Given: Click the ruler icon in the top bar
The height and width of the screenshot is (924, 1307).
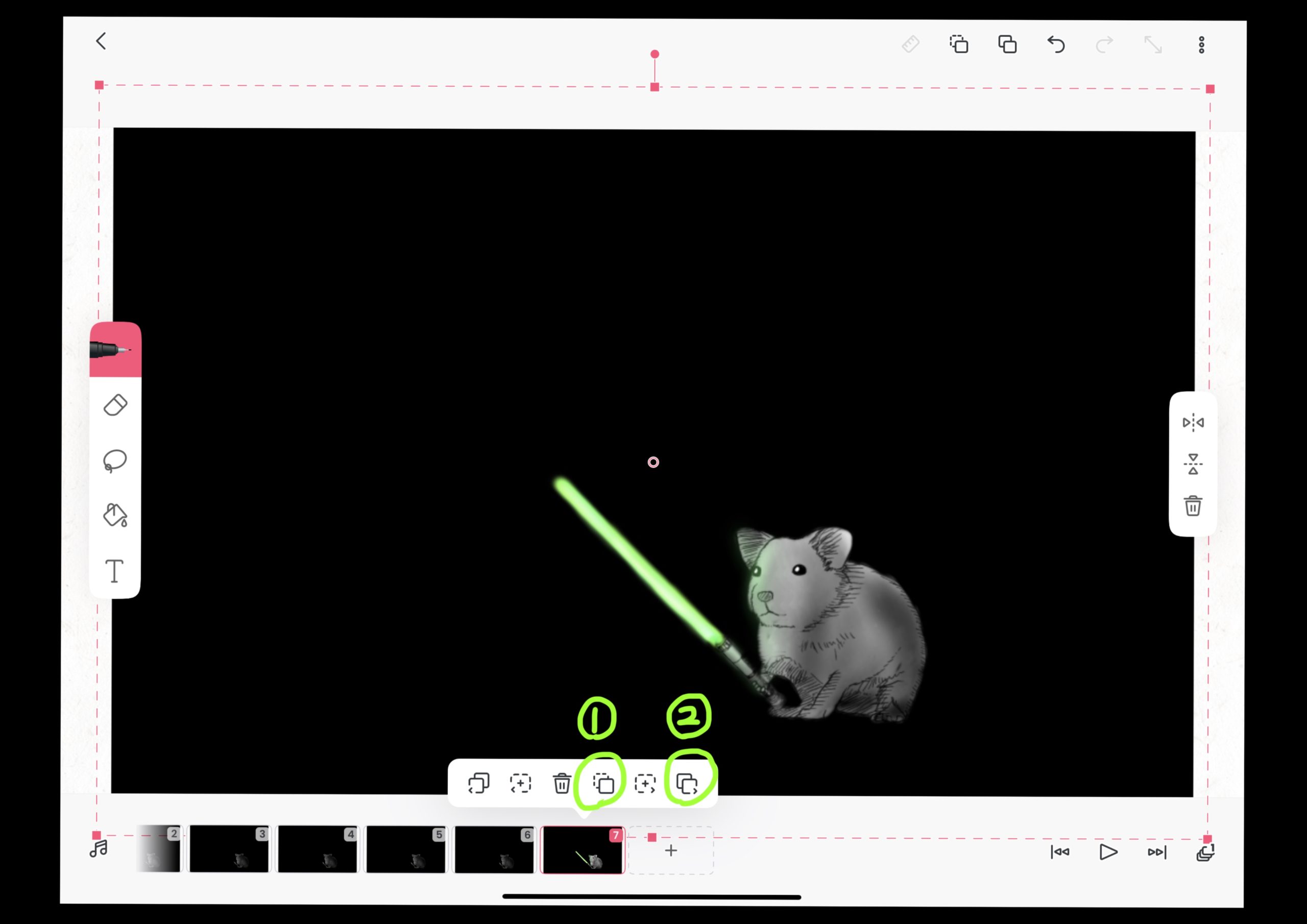Looking at the screenshot, I should click(x=911, y=44).
